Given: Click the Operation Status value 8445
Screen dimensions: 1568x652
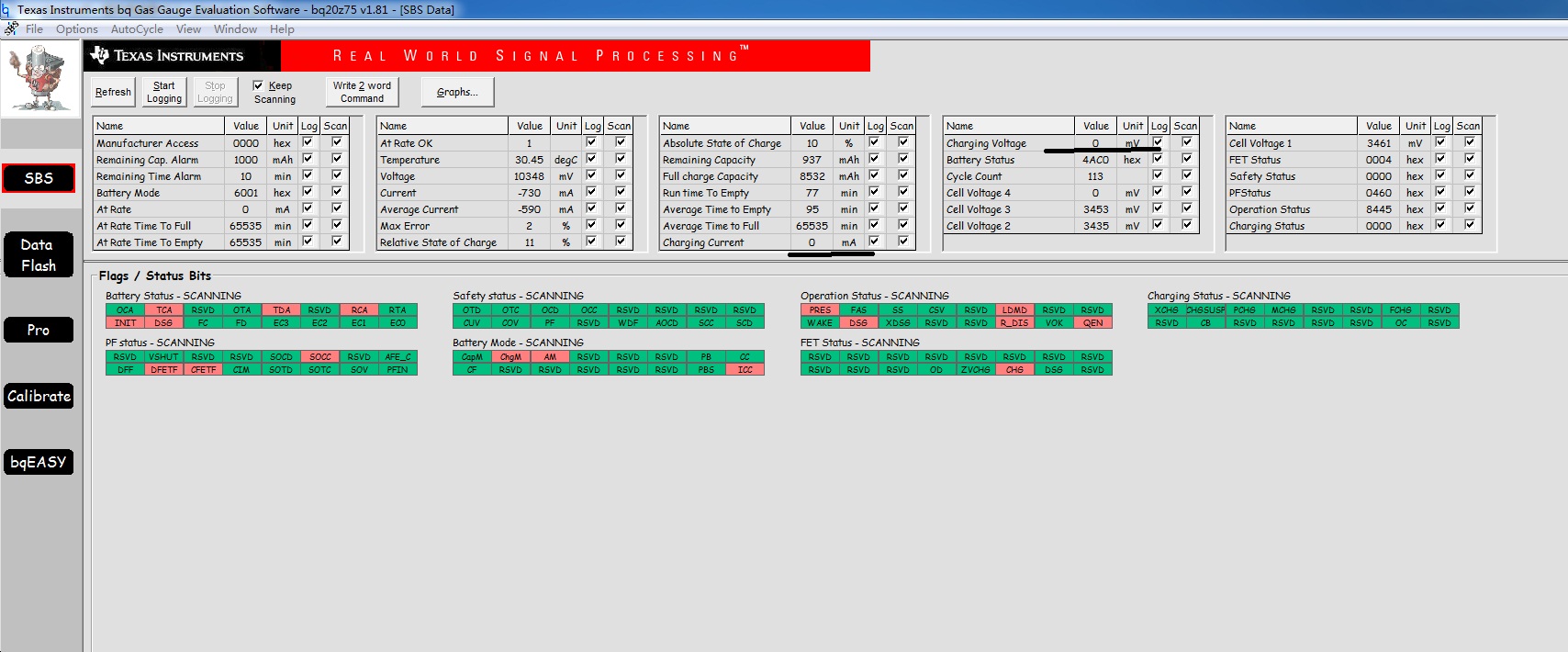Looking at the screenshot, I should pos(1378,209).
